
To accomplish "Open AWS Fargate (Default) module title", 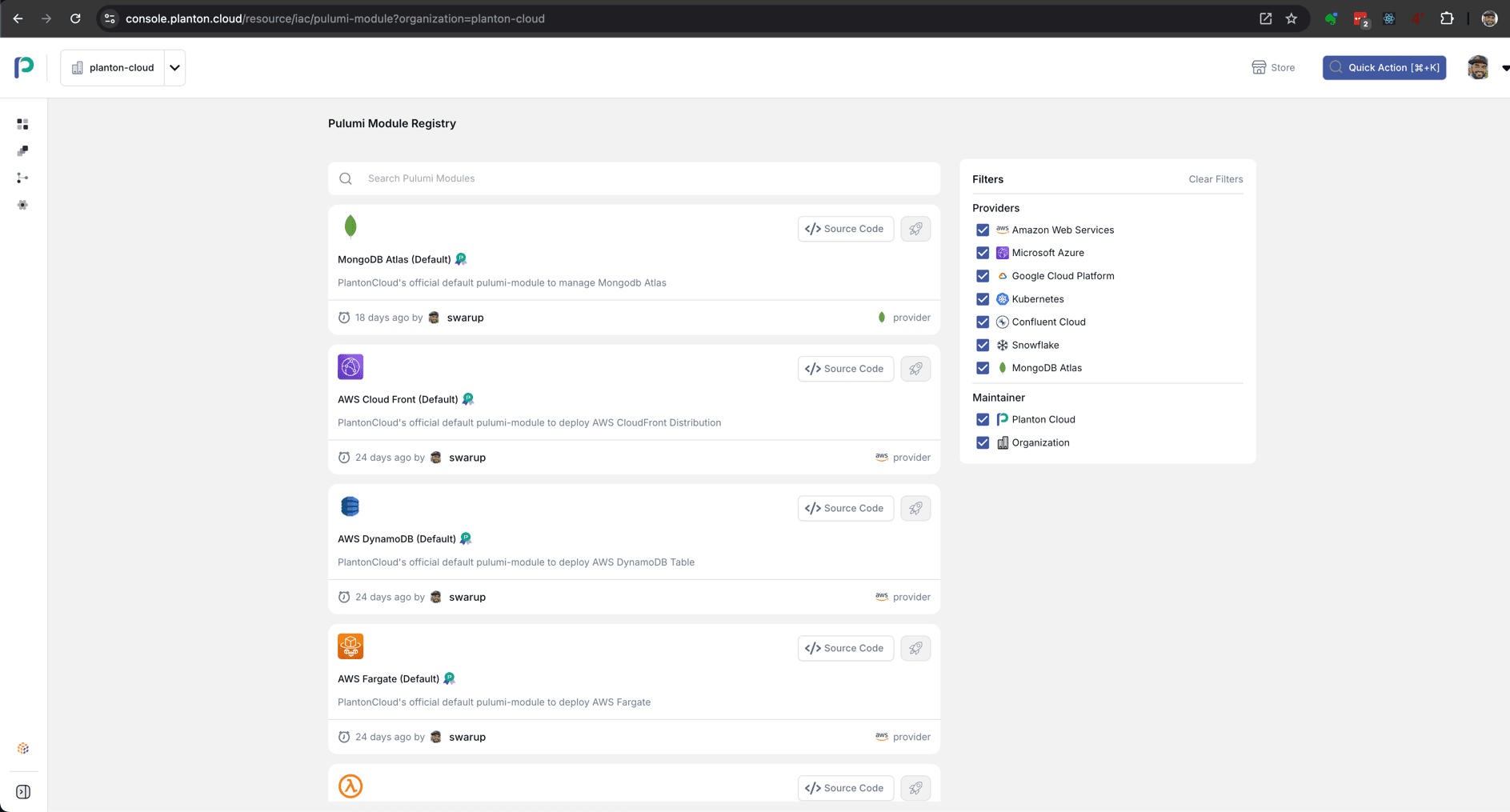I will click(x=388, y=678).
